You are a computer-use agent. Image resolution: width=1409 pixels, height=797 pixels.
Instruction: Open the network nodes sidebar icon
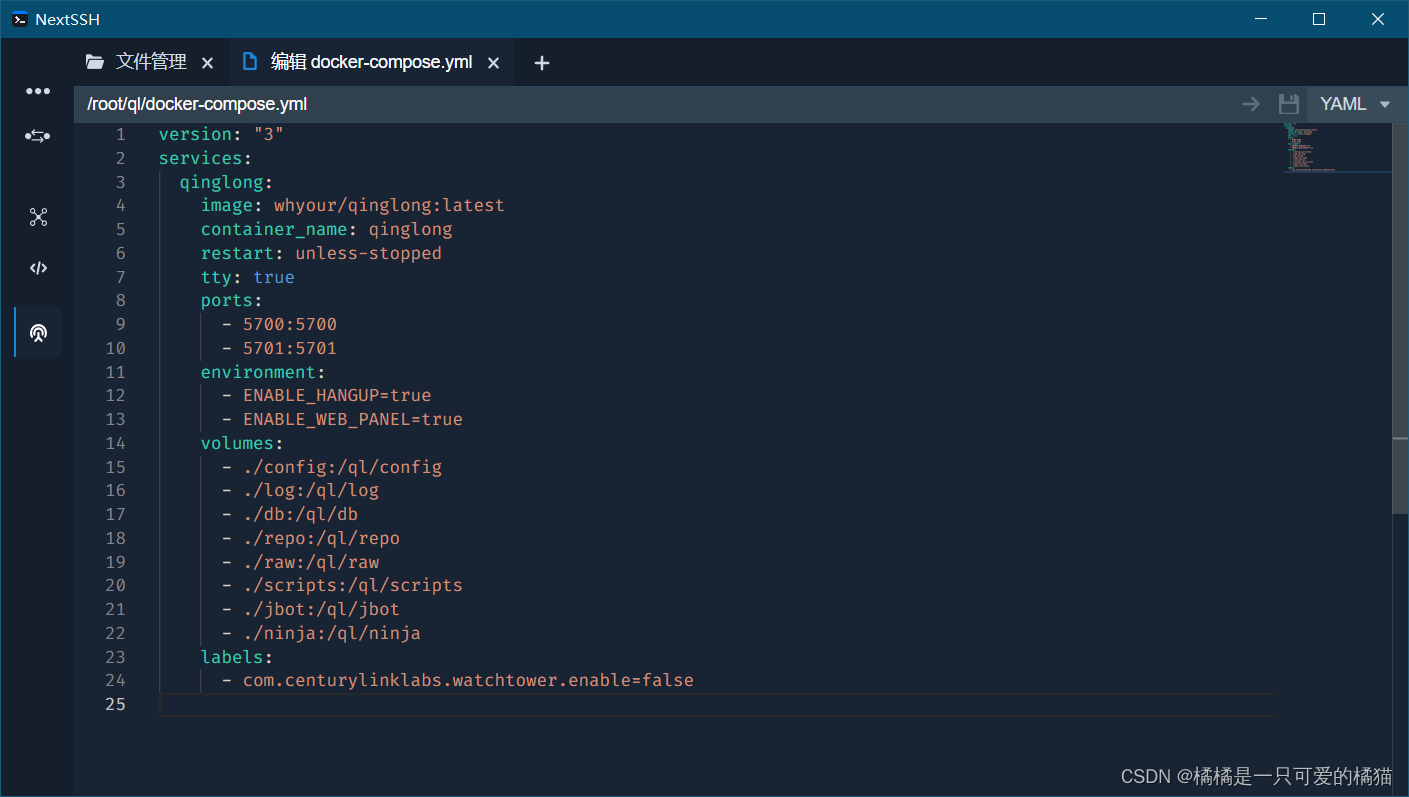pos(38,217)
